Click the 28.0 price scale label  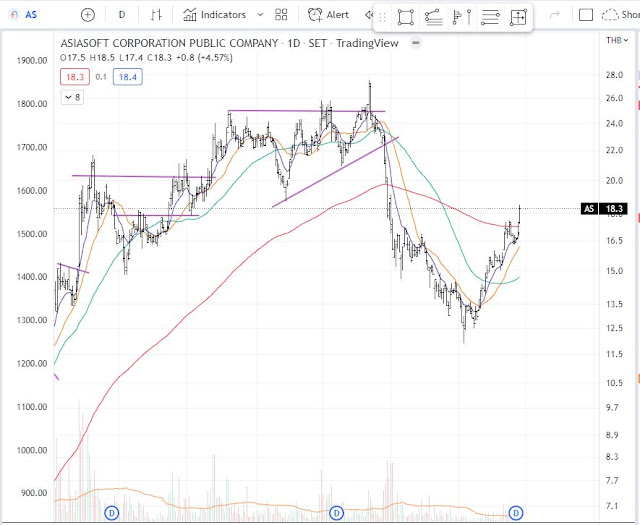click(x=614, y=75)
